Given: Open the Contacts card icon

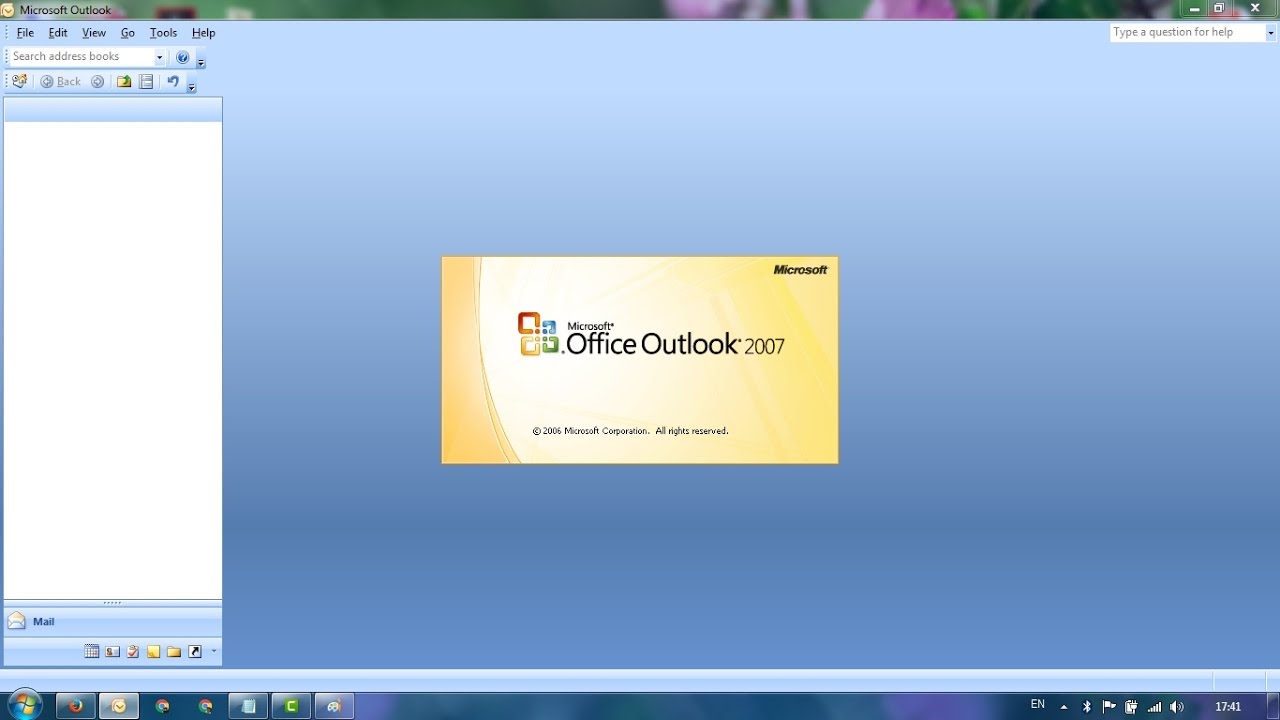Looking at the screenshot, I should [x=112, y=652].
